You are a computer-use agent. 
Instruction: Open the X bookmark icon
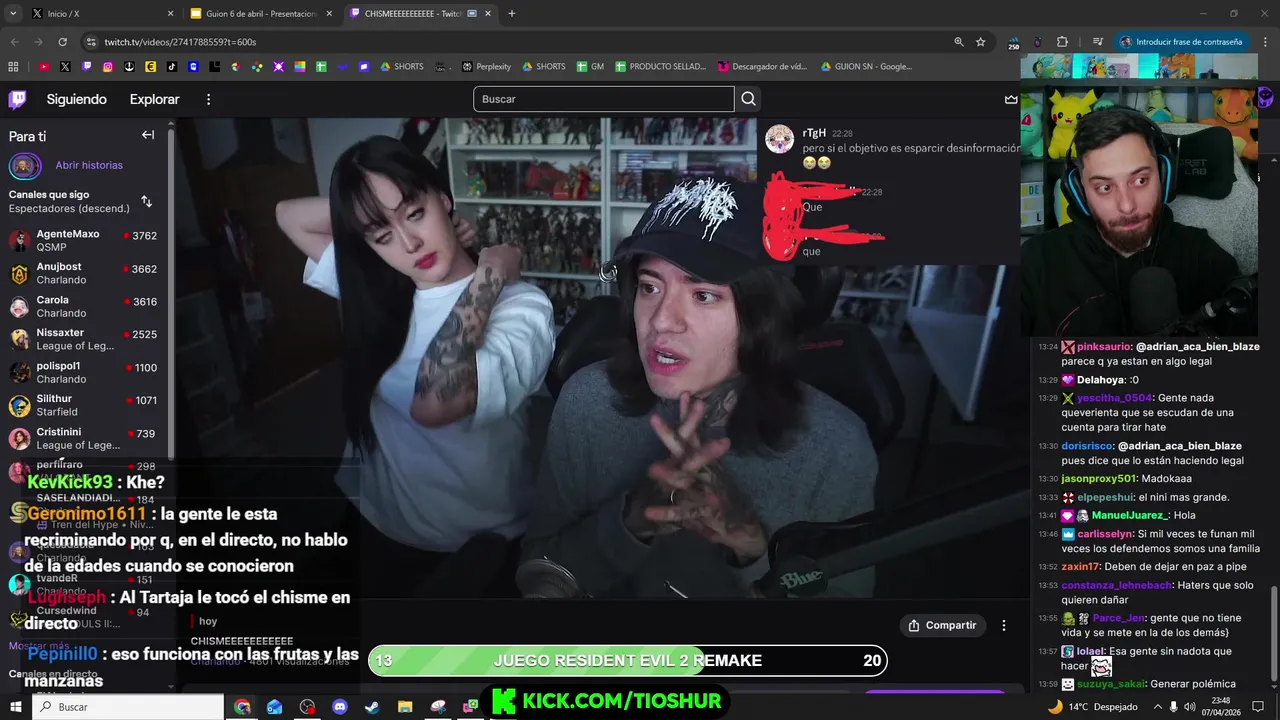pos(65,67)
